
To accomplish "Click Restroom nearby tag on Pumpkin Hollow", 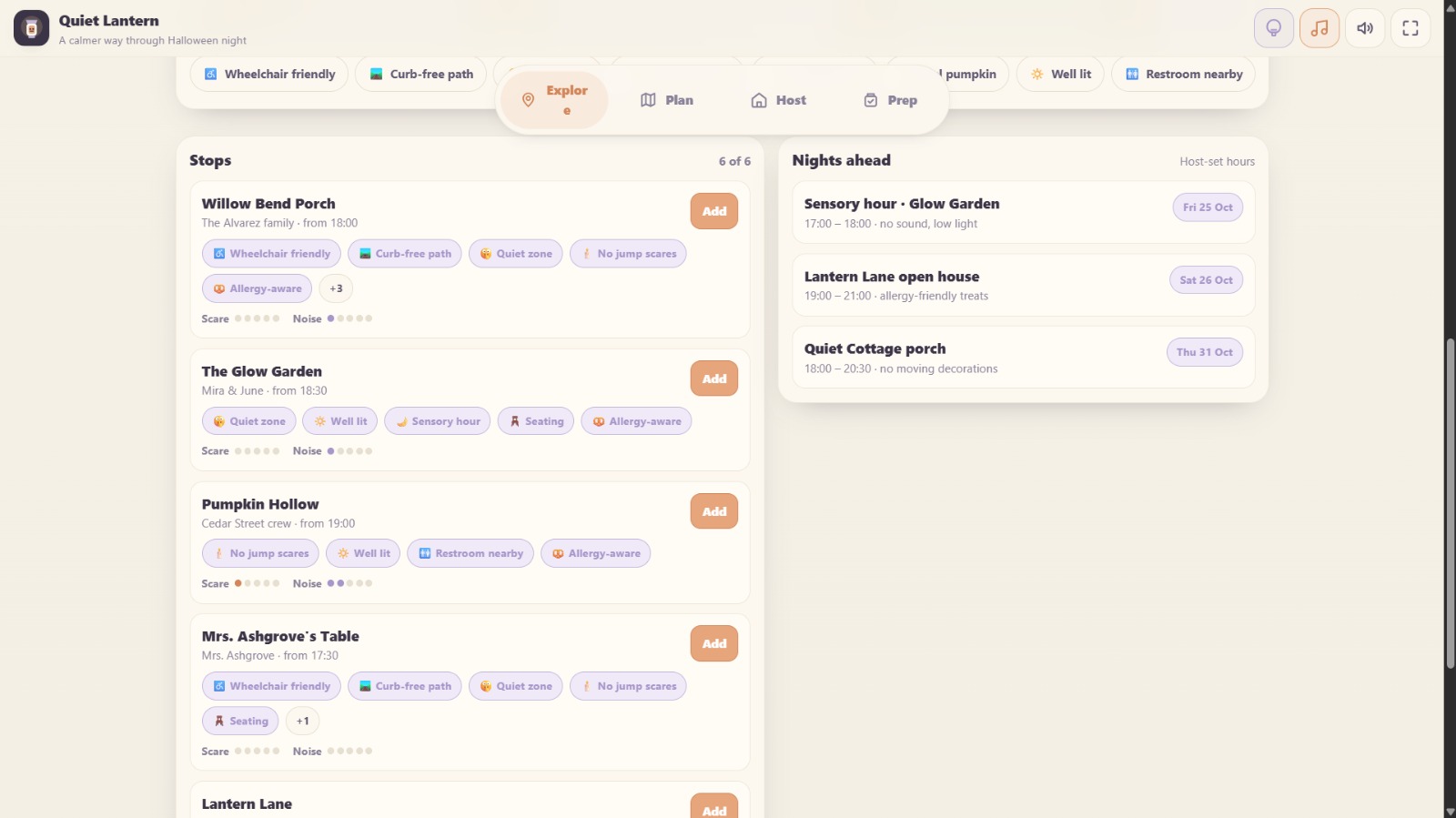I will point(470,553).
